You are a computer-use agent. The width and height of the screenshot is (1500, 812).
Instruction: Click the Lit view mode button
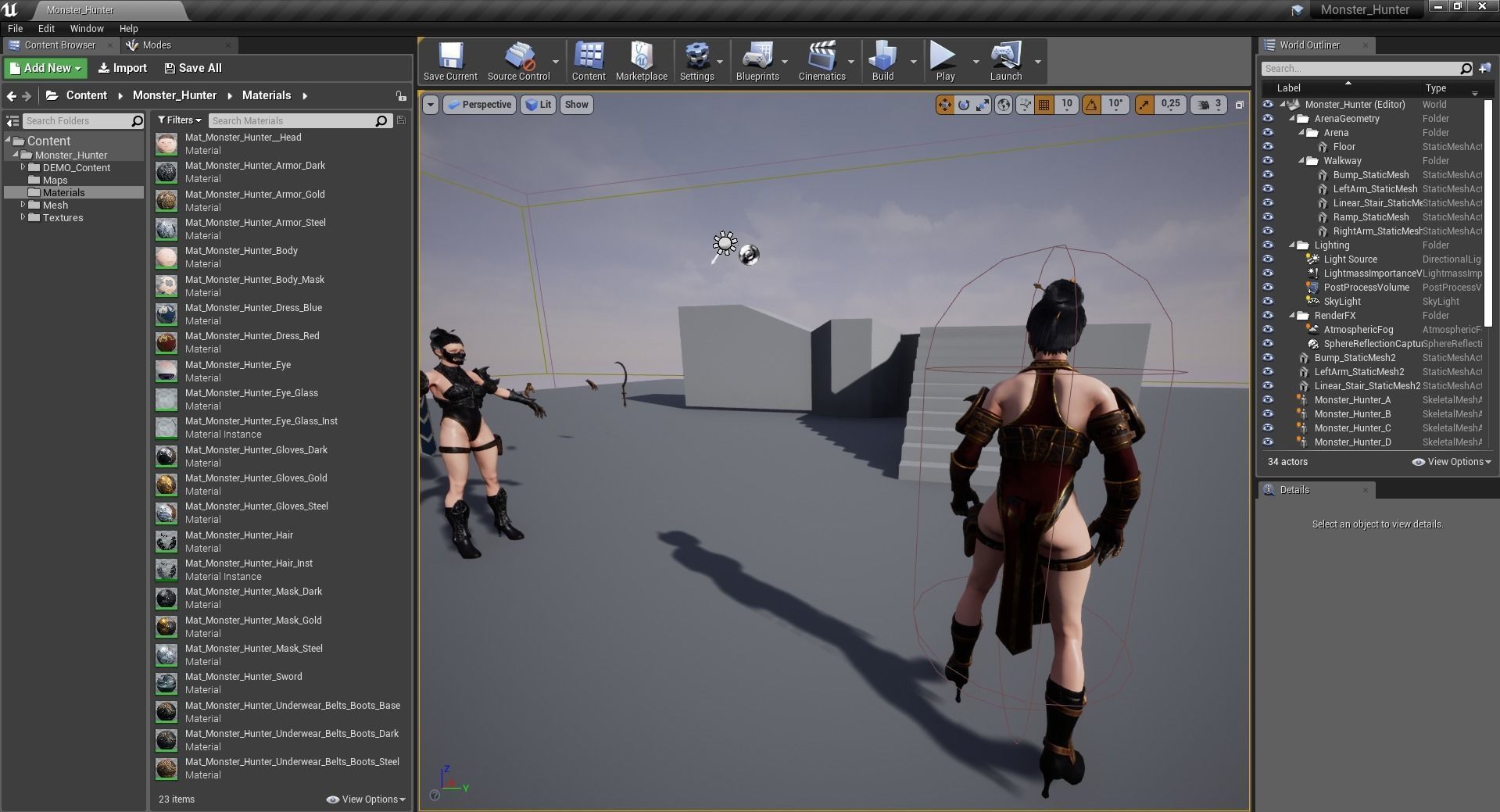pyautogui.click(x=538, y=105)
